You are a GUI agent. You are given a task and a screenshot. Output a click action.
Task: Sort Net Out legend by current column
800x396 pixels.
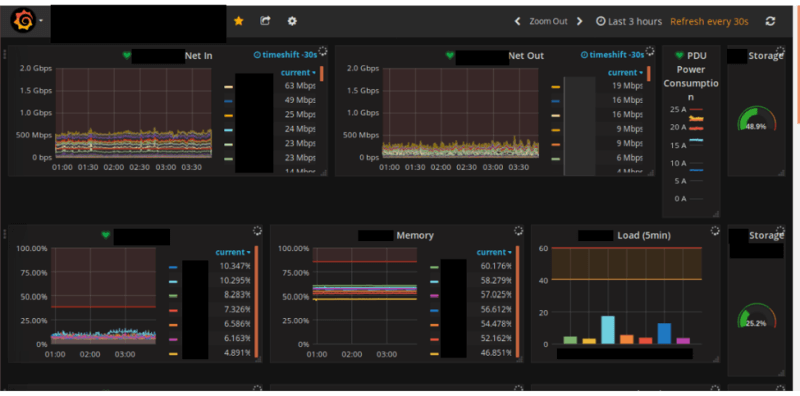click(x=626, y=72)
